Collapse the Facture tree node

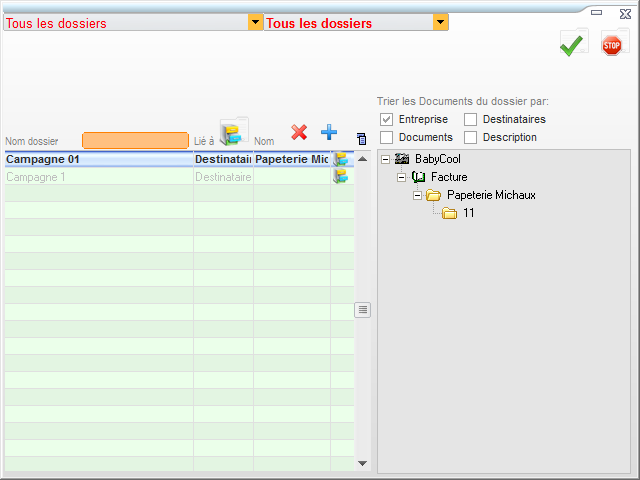coord(402,177)
